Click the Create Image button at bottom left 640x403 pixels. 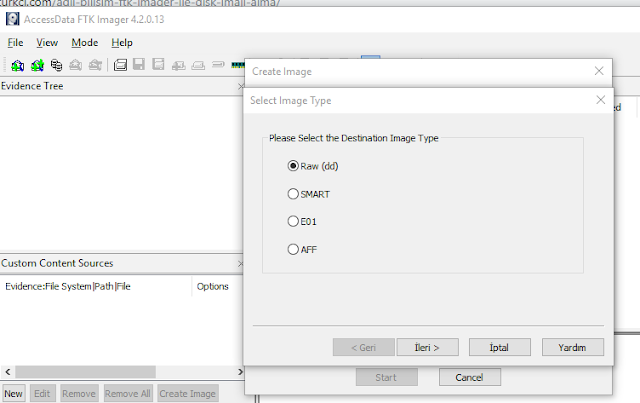[x=188, y=394]
